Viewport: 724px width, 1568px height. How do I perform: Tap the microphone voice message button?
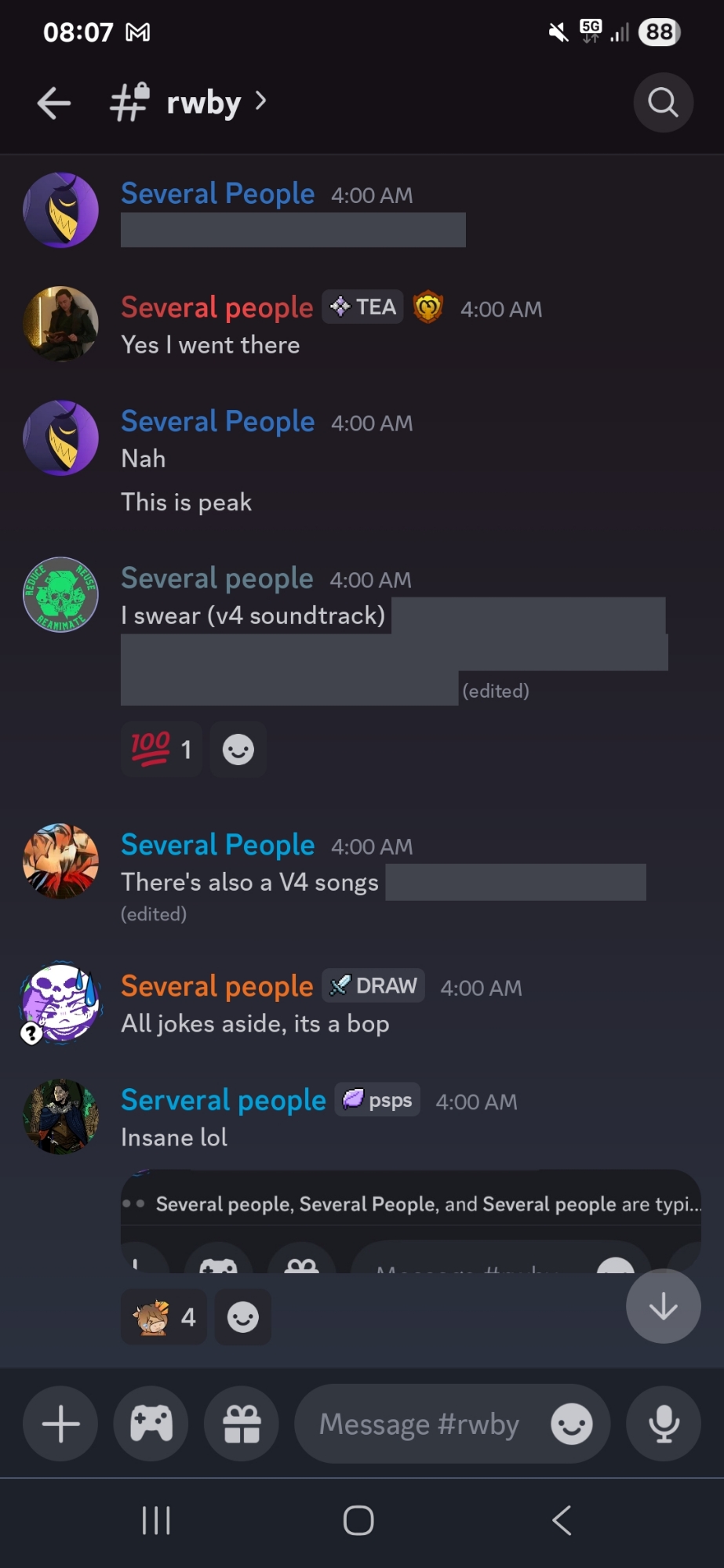[x=664, y=1424]
